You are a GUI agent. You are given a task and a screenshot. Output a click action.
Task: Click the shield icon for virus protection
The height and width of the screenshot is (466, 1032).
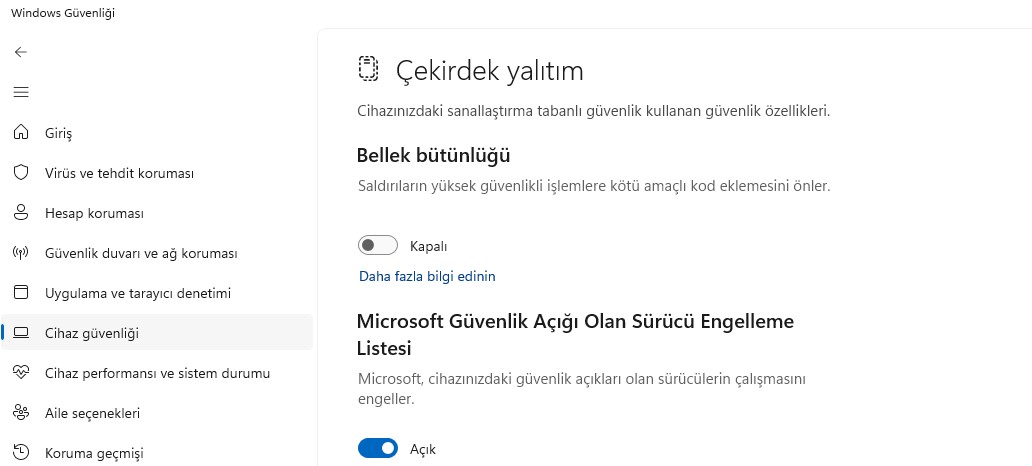tap(21, 173)
